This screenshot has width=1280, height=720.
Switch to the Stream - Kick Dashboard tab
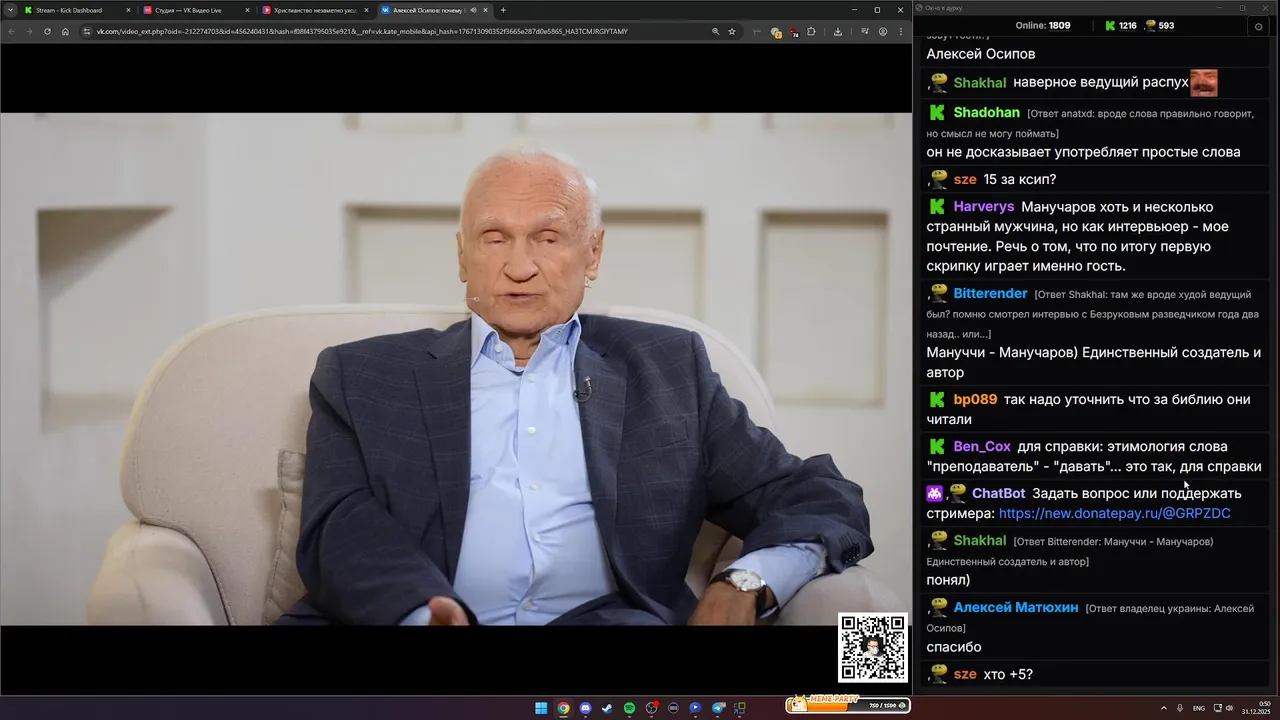click(75, 10)
